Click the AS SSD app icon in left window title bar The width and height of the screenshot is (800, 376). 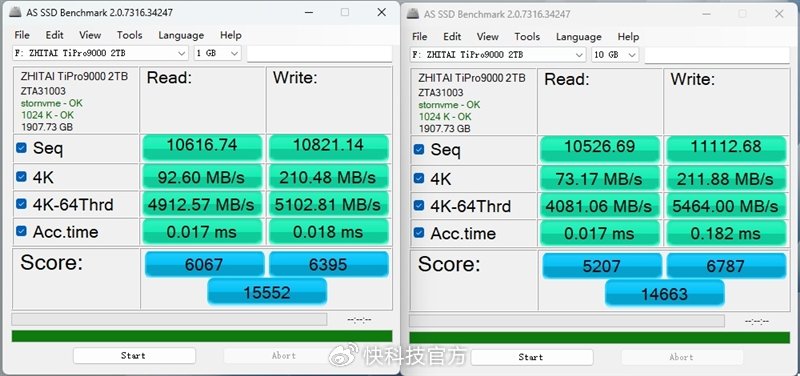click(16, 13)
